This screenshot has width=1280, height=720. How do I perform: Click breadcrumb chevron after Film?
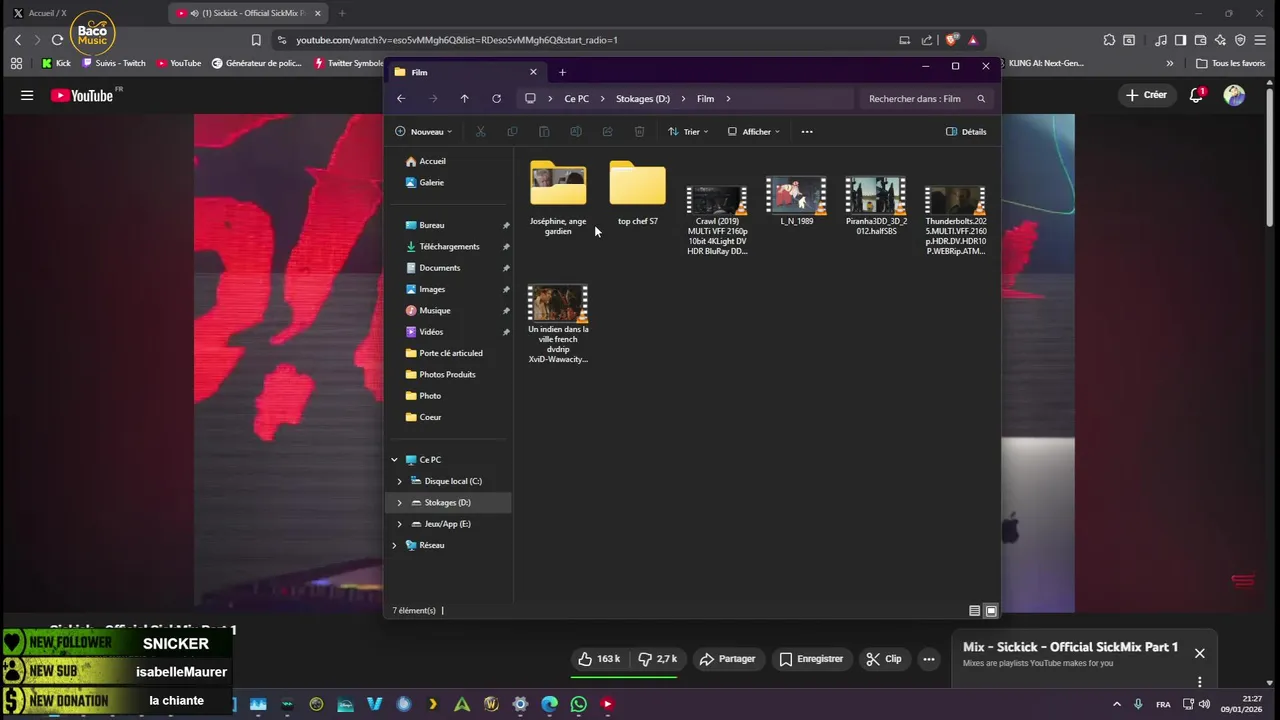729,99
